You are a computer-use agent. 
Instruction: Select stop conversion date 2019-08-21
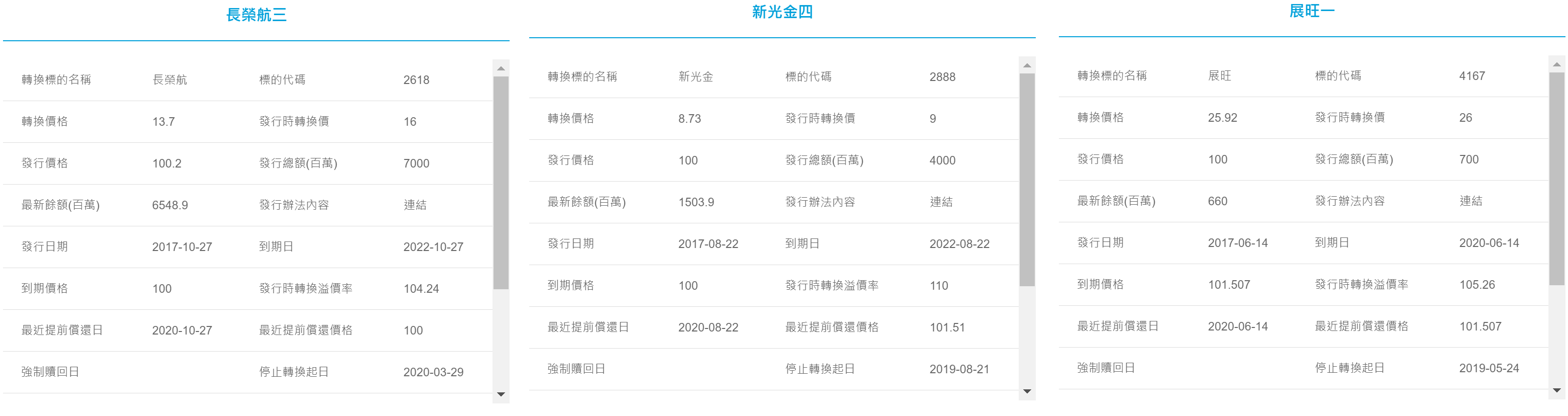tap(959, 369)
